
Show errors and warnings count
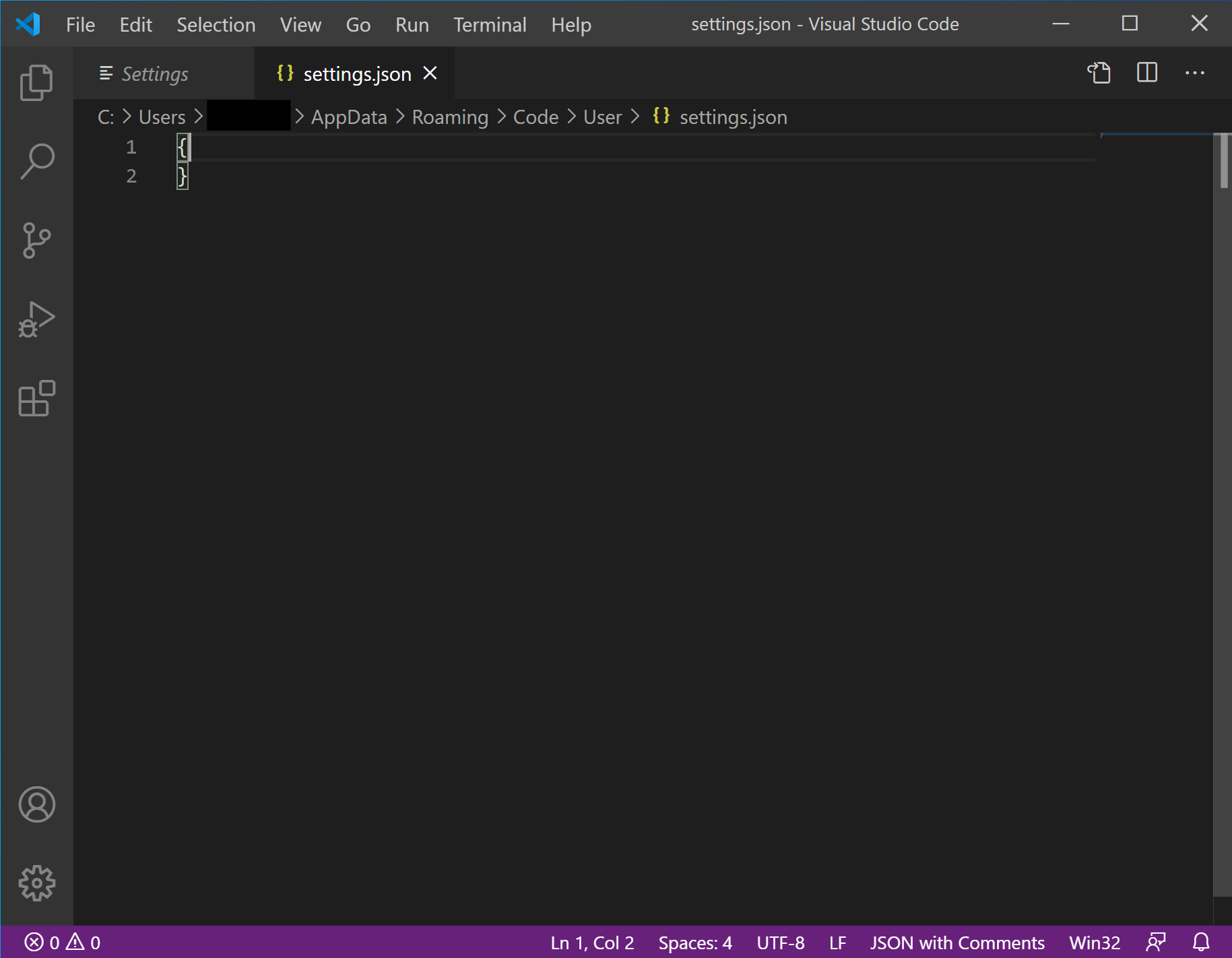point(63,942)
